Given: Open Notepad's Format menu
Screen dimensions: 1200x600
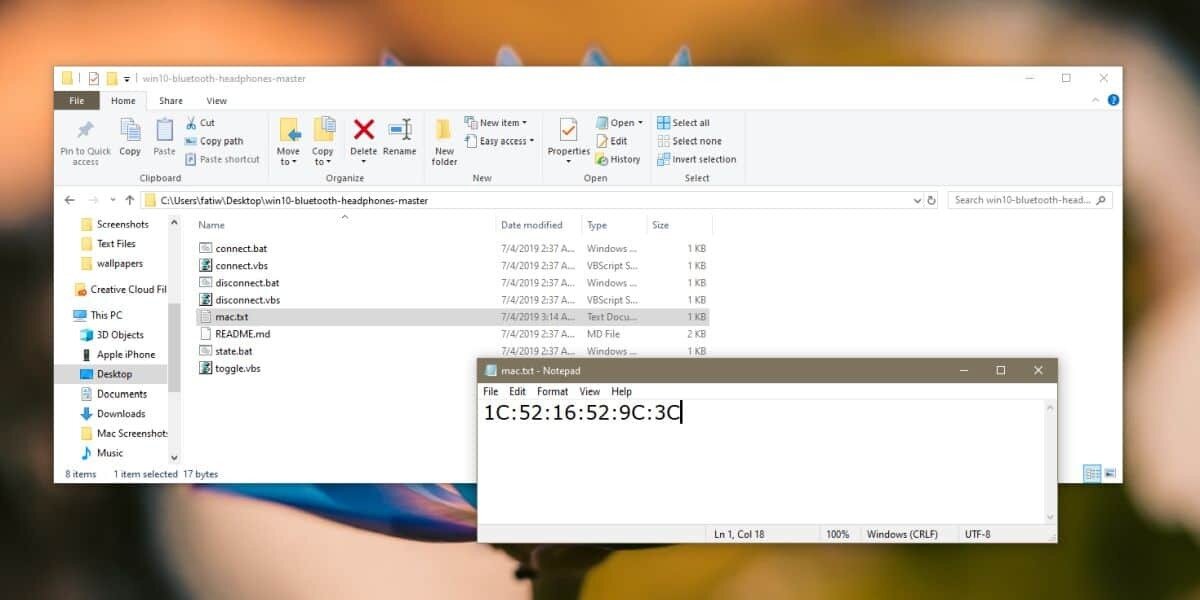Looking at the screenshot, I should click(552, 392).
